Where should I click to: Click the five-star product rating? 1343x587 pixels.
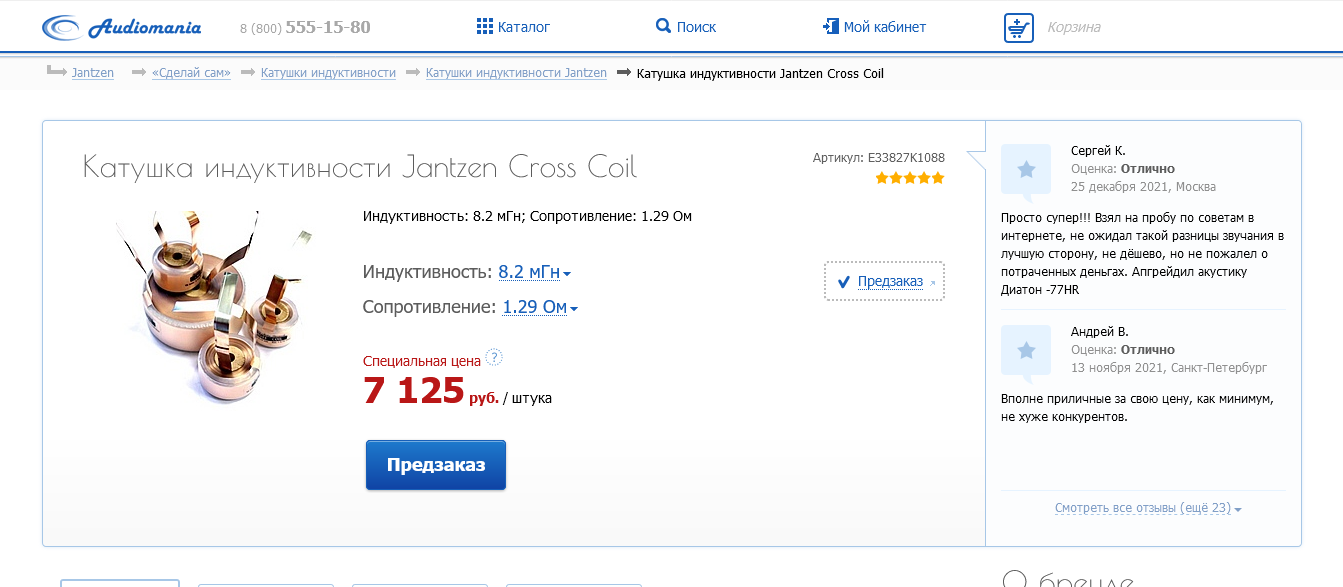click(910, 178)
